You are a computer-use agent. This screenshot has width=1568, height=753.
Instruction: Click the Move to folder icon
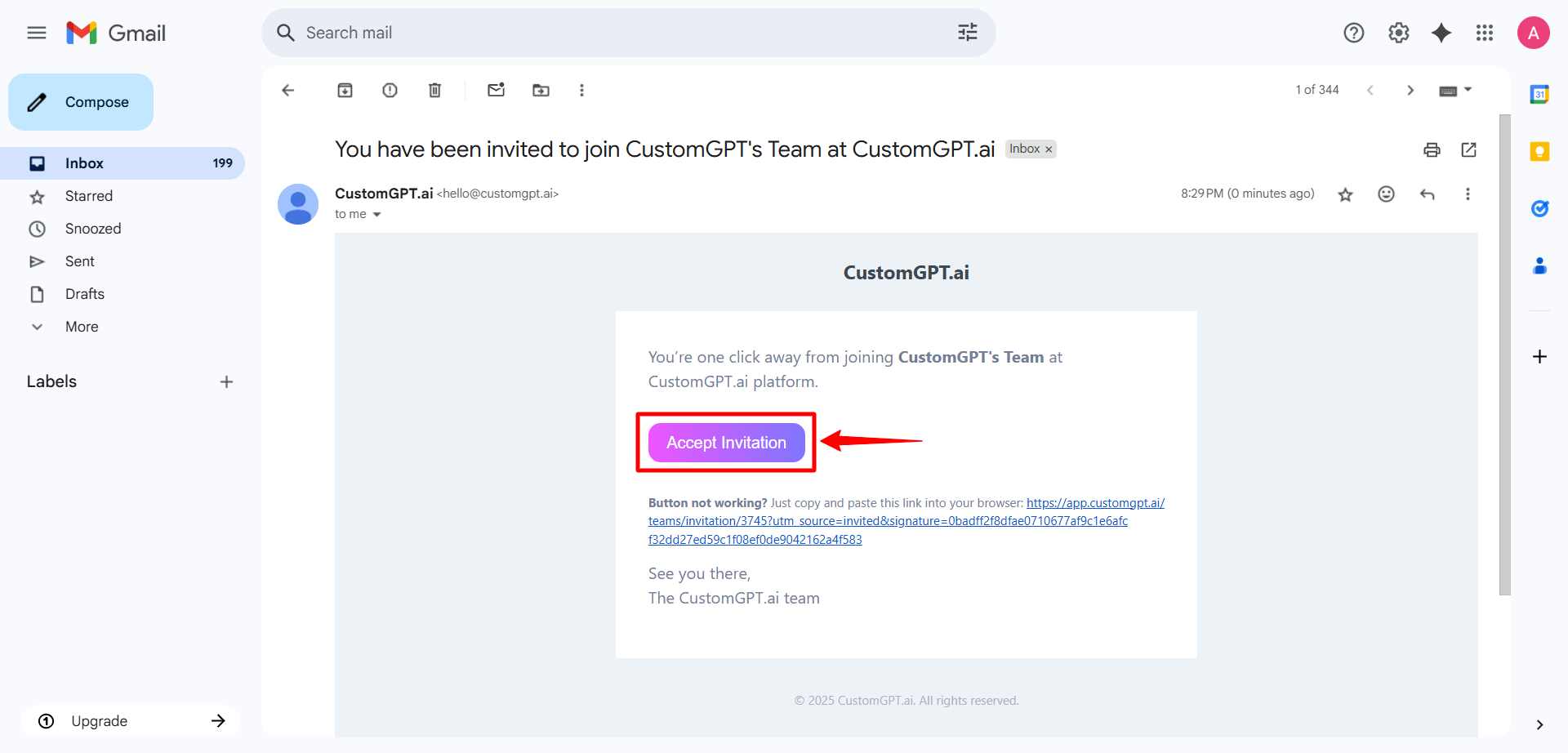(x=541, y=91)
